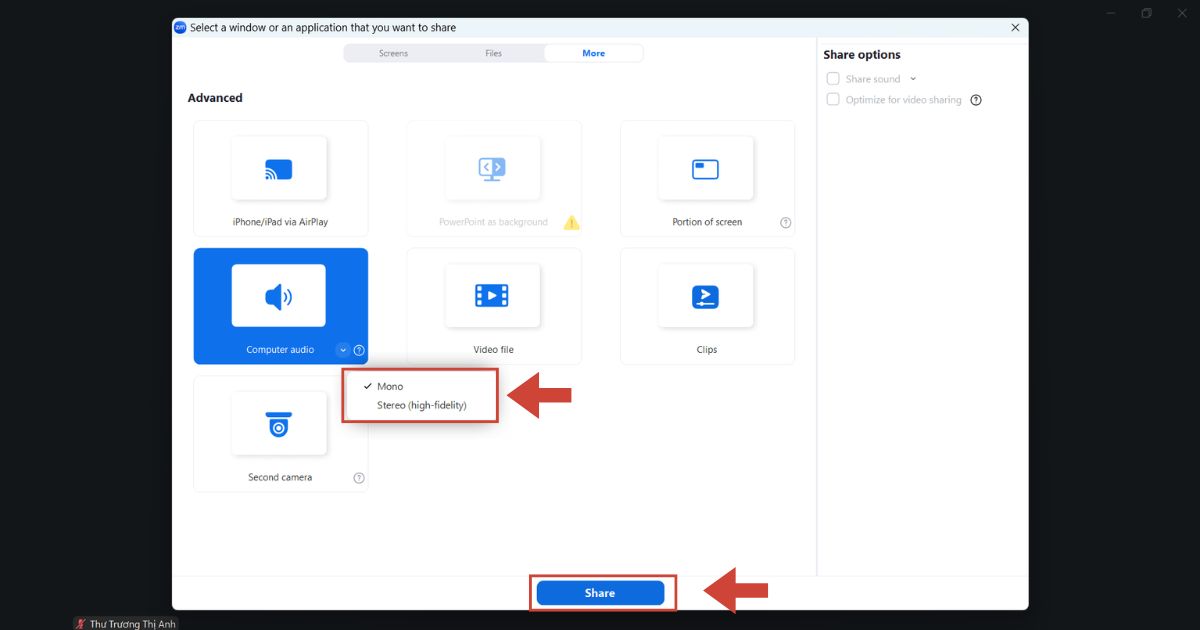The height and width of the screenshot is (630, 1200).
Task: Toggle the Computer audio dropdown chevron
Action: point(343,350)
